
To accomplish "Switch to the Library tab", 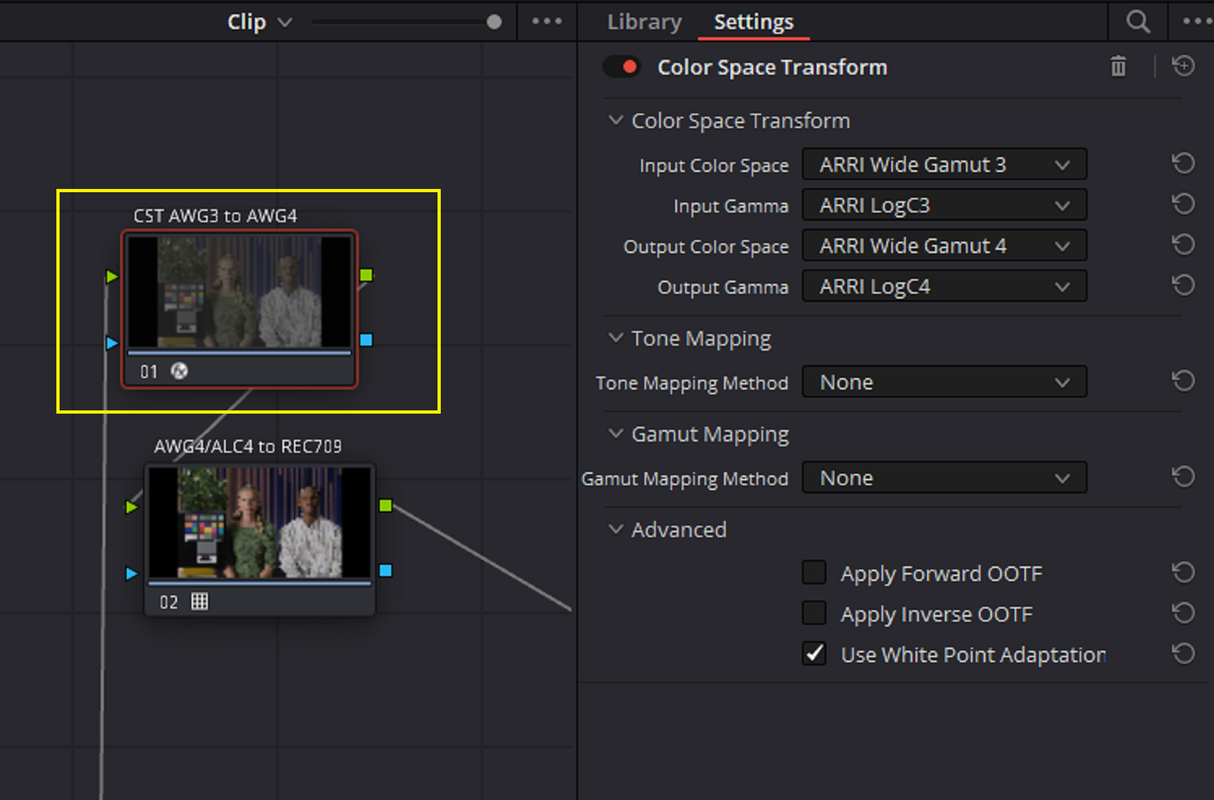I will point(644,22).
